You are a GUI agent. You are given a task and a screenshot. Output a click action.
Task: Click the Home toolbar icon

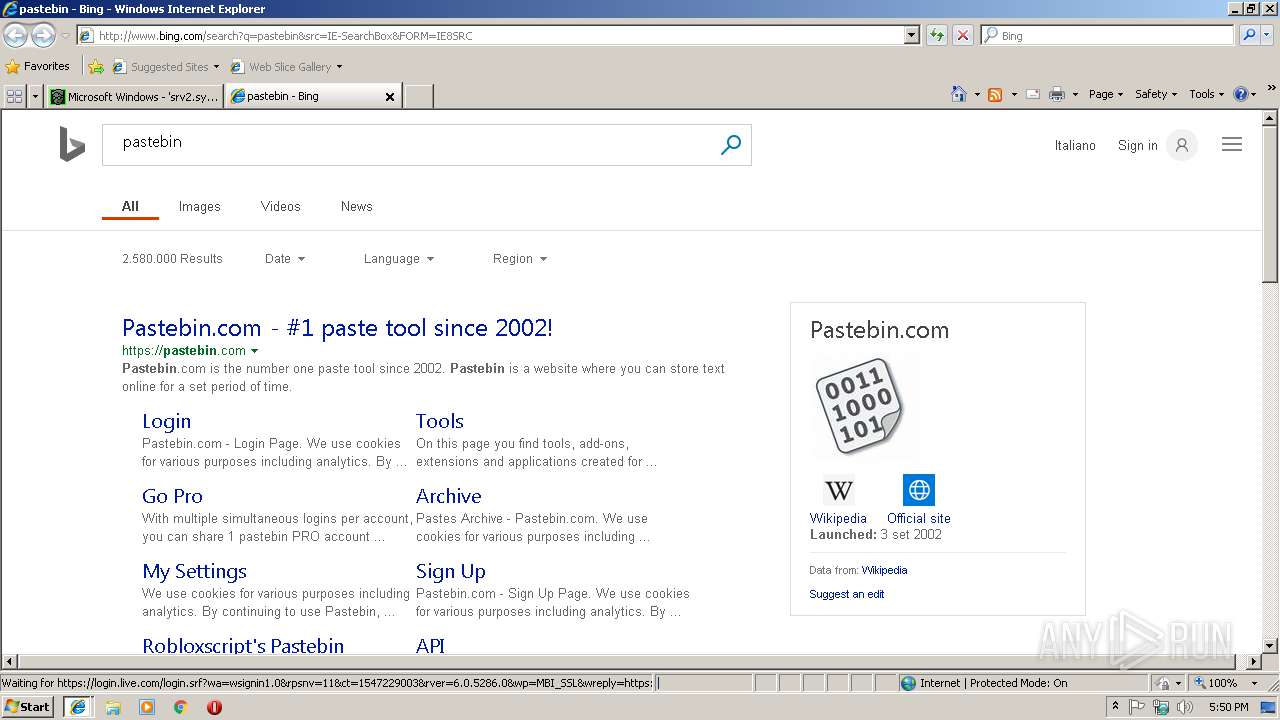958,94
